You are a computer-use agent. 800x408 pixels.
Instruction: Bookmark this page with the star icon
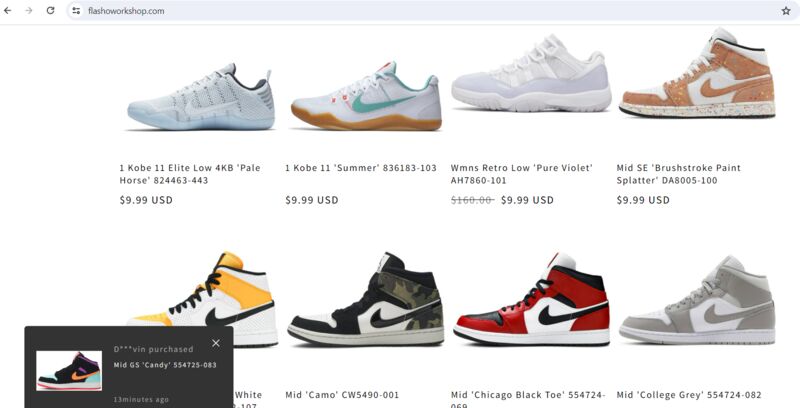pyautogui.click(x=786, y=11)
